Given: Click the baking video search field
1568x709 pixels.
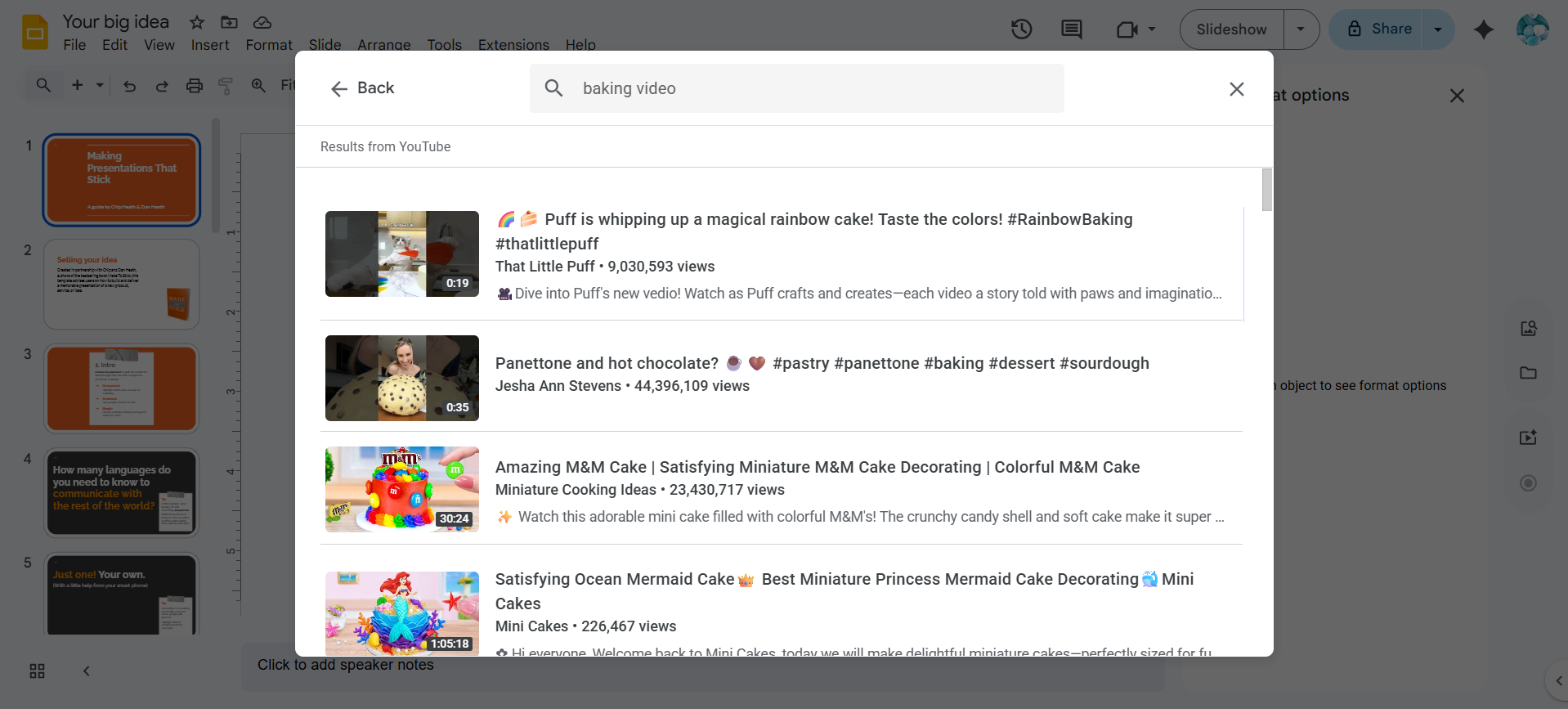Looking at the screenshot, I should click(797, 88).
